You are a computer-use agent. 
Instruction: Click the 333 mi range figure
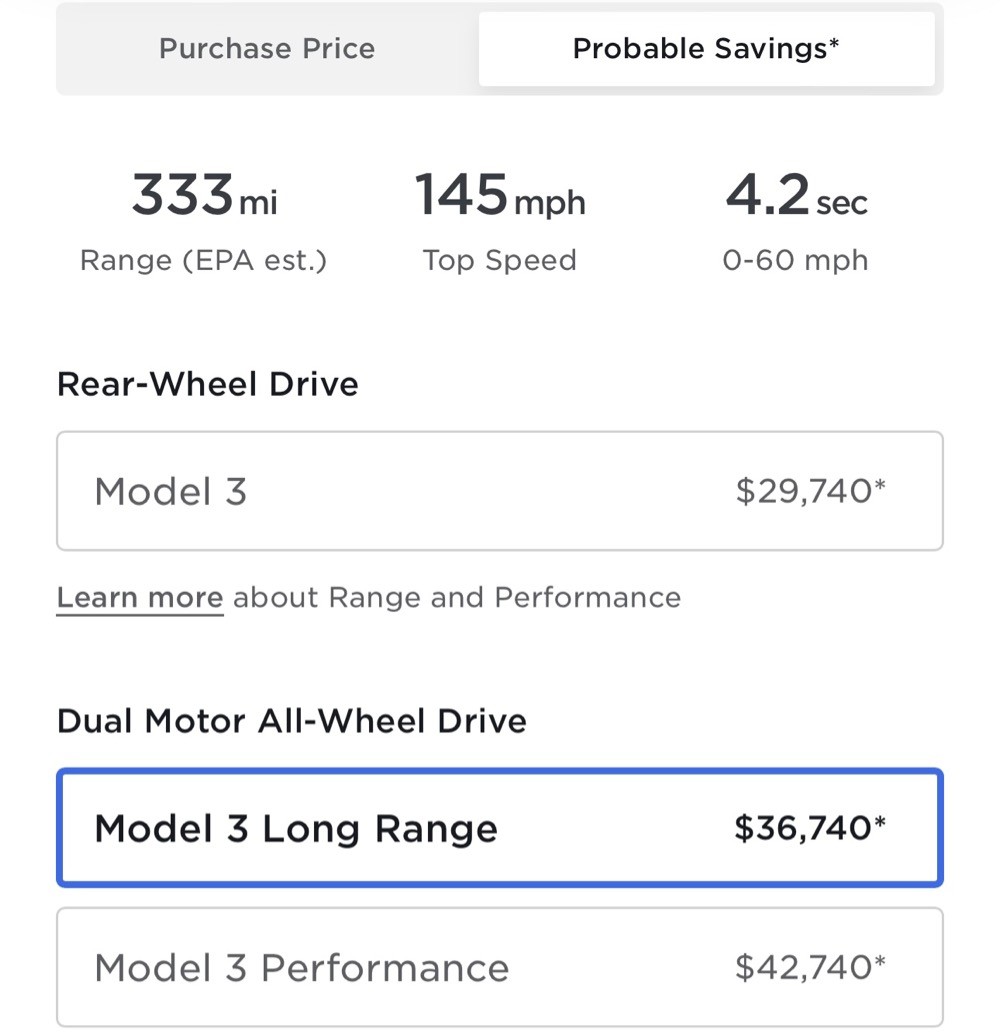(204, 195)
